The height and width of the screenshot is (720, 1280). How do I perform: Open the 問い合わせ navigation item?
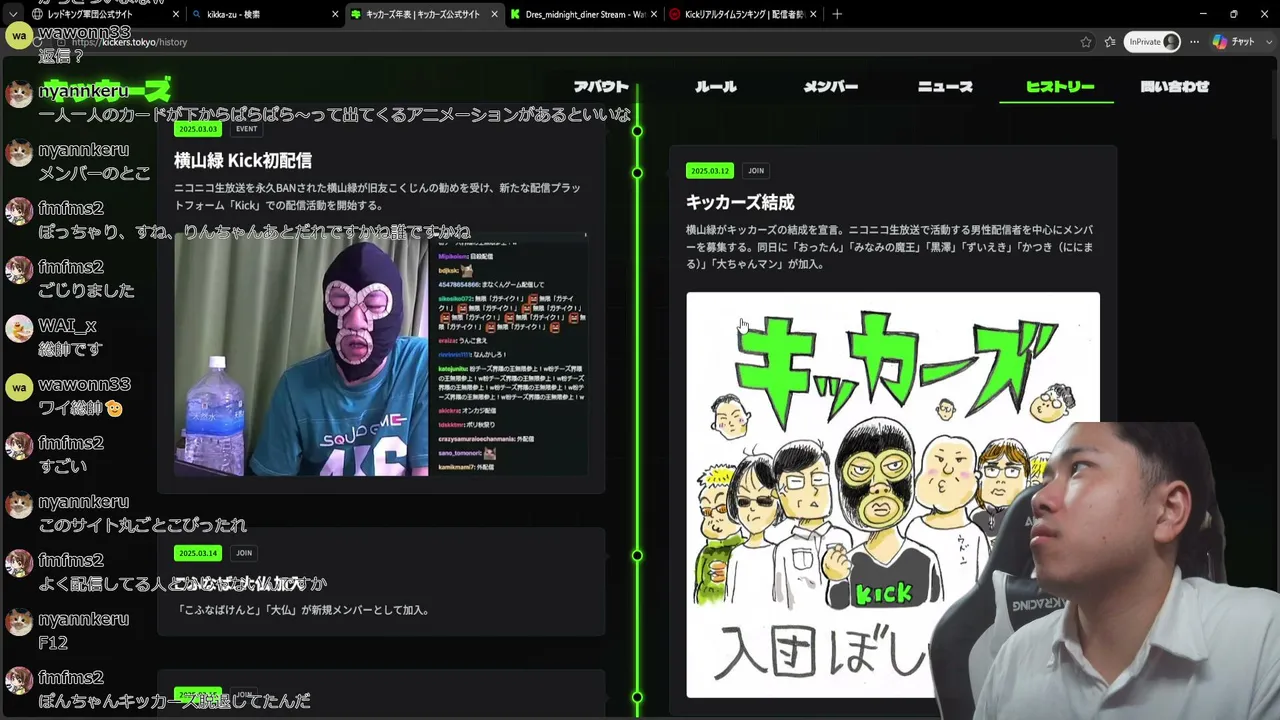click(1175, 87)
